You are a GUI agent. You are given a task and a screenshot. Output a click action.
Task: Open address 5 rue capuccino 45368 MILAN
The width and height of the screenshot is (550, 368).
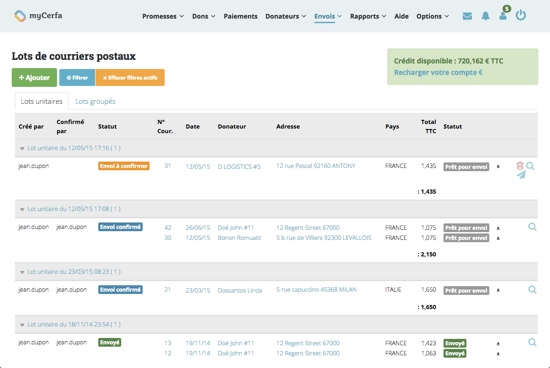coord(316,290)
